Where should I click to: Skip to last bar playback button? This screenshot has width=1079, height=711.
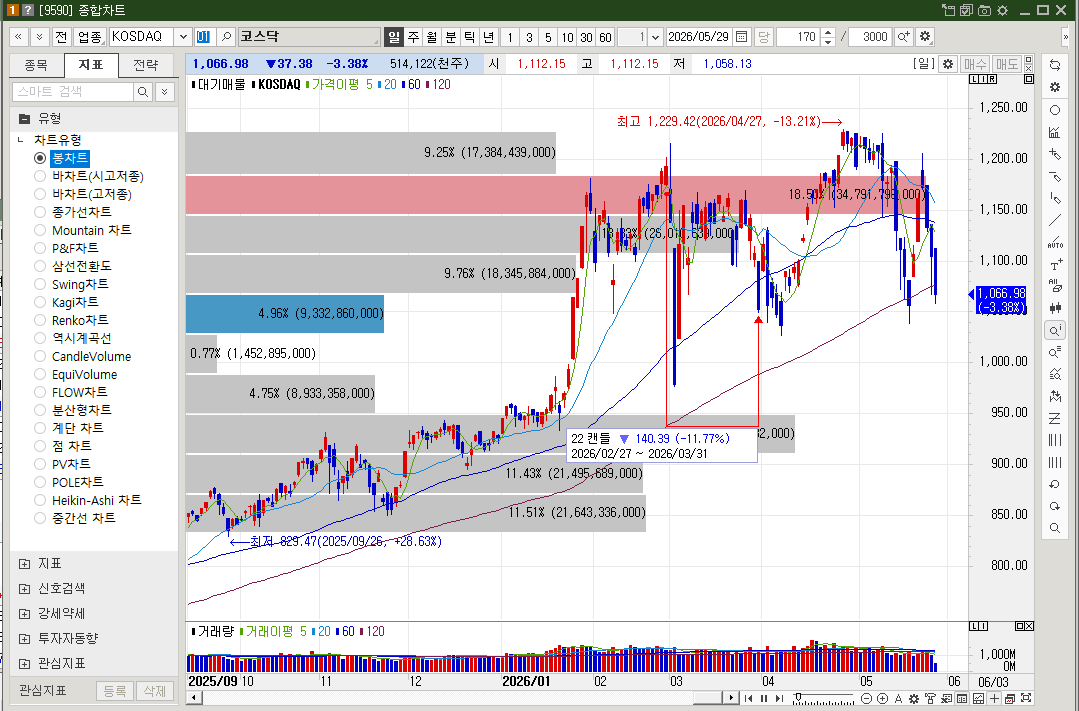(x=779, y=699)
